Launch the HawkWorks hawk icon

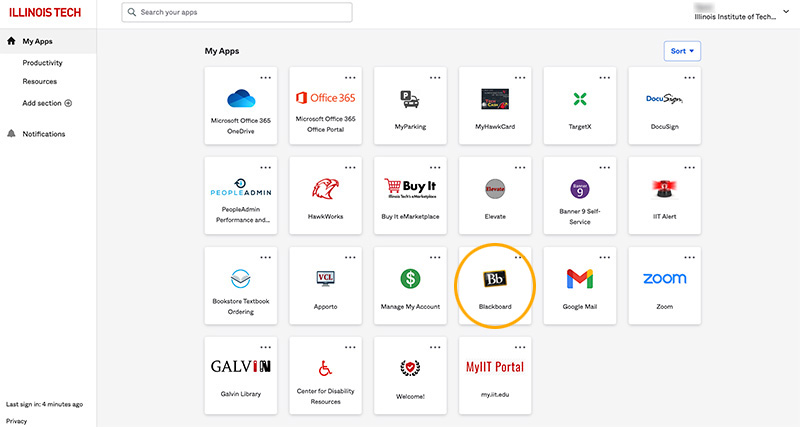pos(326,188)
